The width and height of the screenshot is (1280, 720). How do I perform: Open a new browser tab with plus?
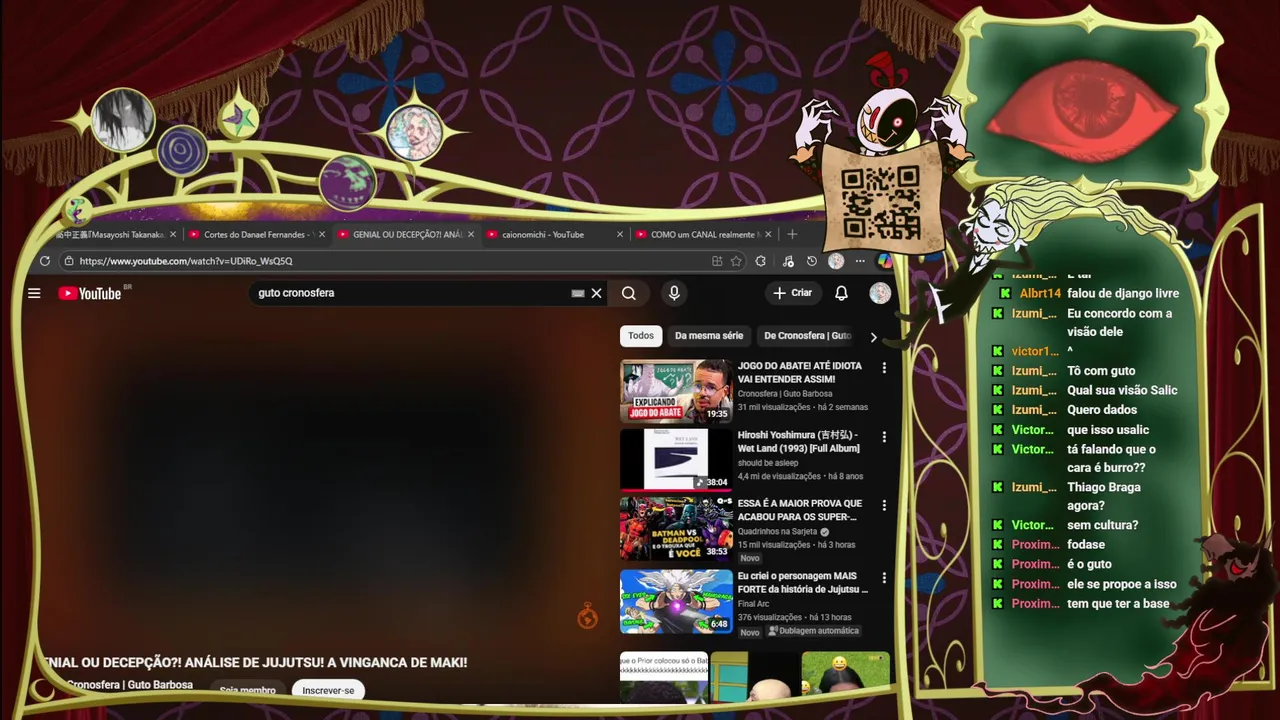(792, 234)
